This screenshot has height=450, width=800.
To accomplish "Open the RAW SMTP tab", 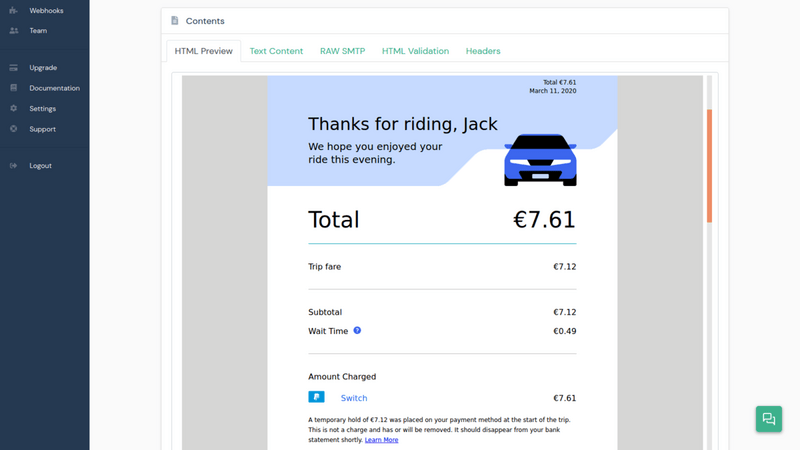I will [342, 51].
